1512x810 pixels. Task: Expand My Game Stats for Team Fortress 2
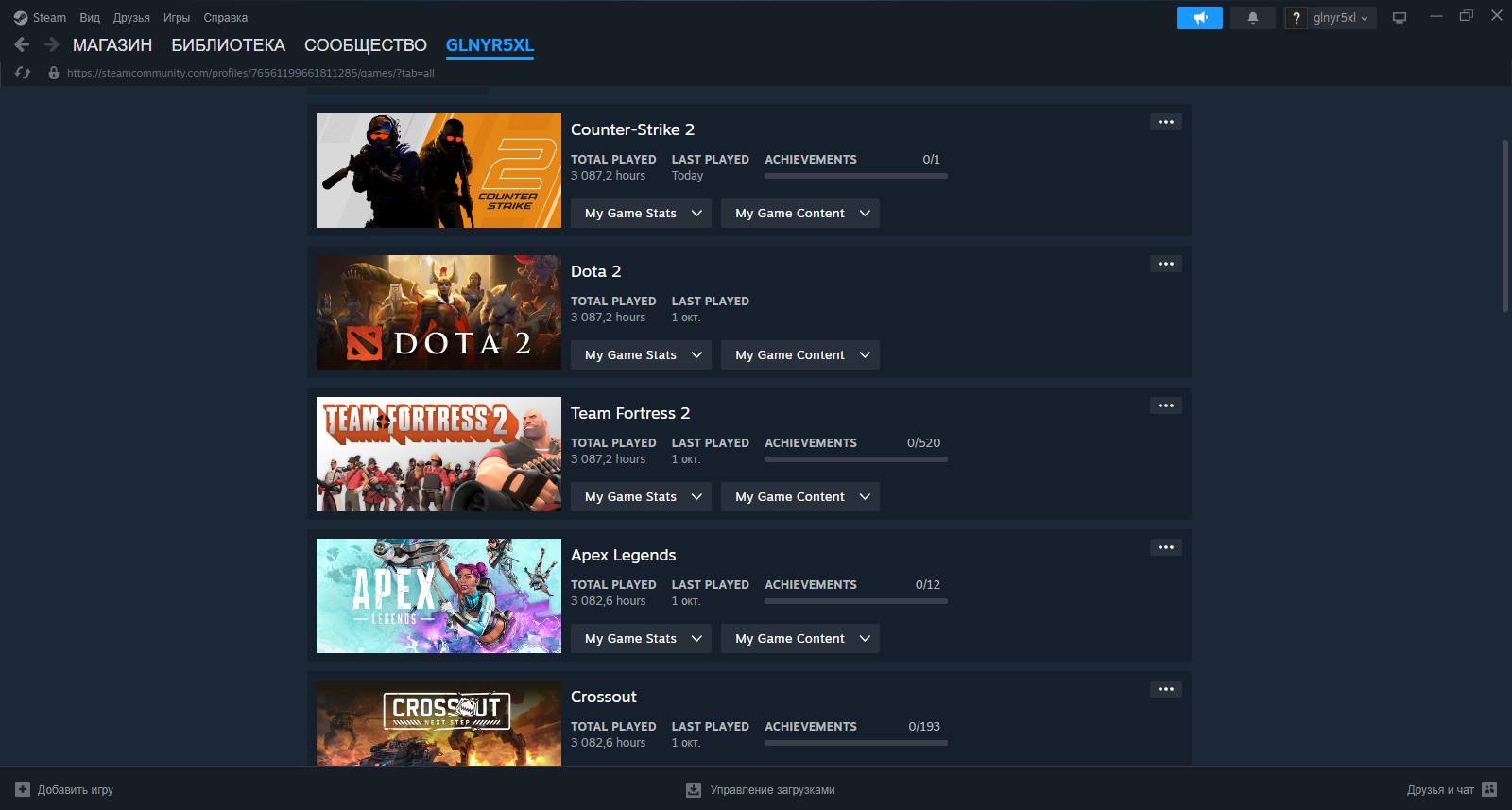point(641,496)
